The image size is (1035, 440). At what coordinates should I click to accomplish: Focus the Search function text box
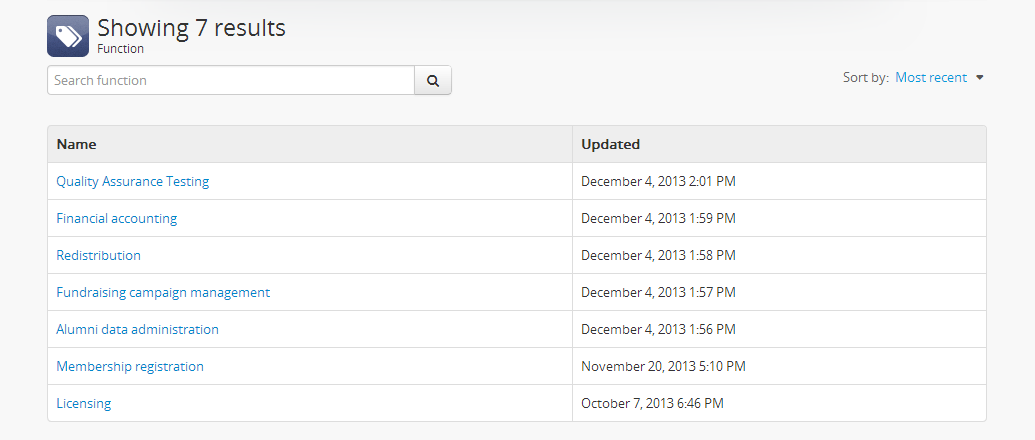(231, 80)
